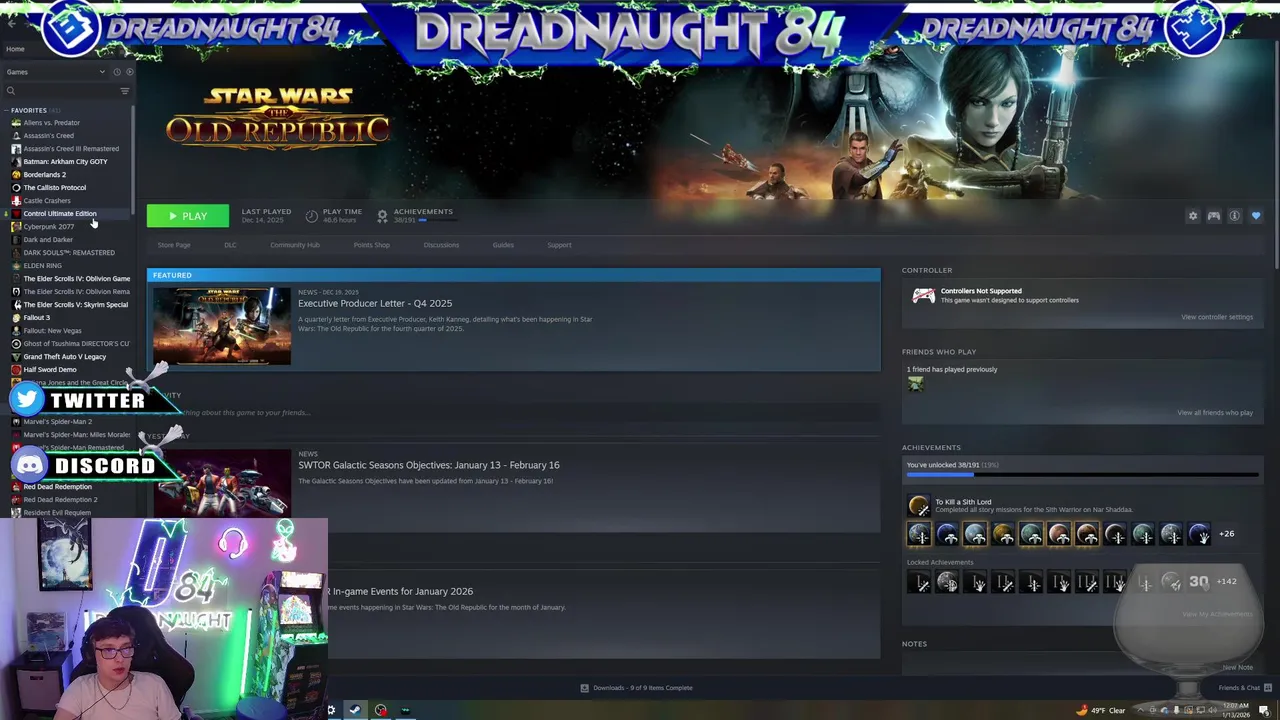Screen dimensions: 1280x720
Task: Open controller layout icon next to gear
Action: click(x=1213, y=216)
